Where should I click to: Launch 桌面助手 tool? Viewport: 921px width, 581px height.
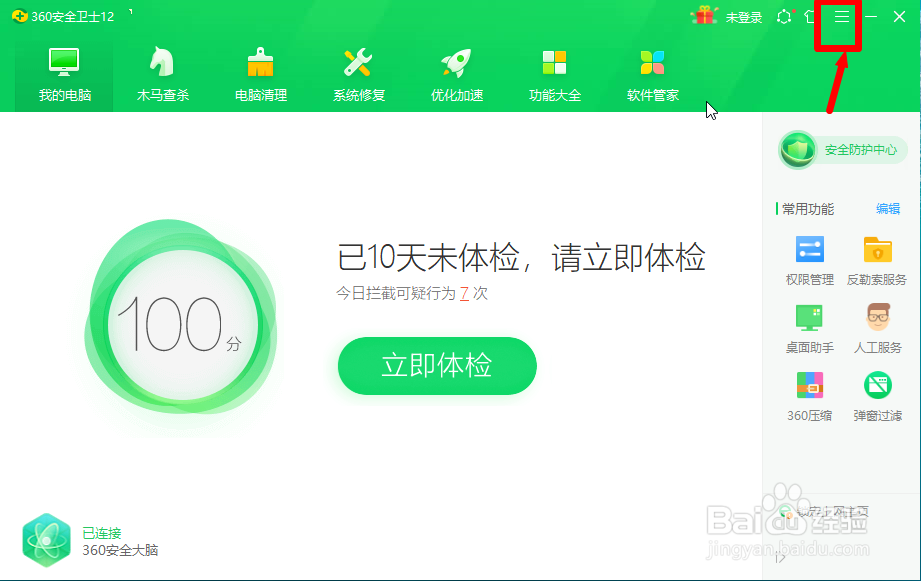pos(809,329)
